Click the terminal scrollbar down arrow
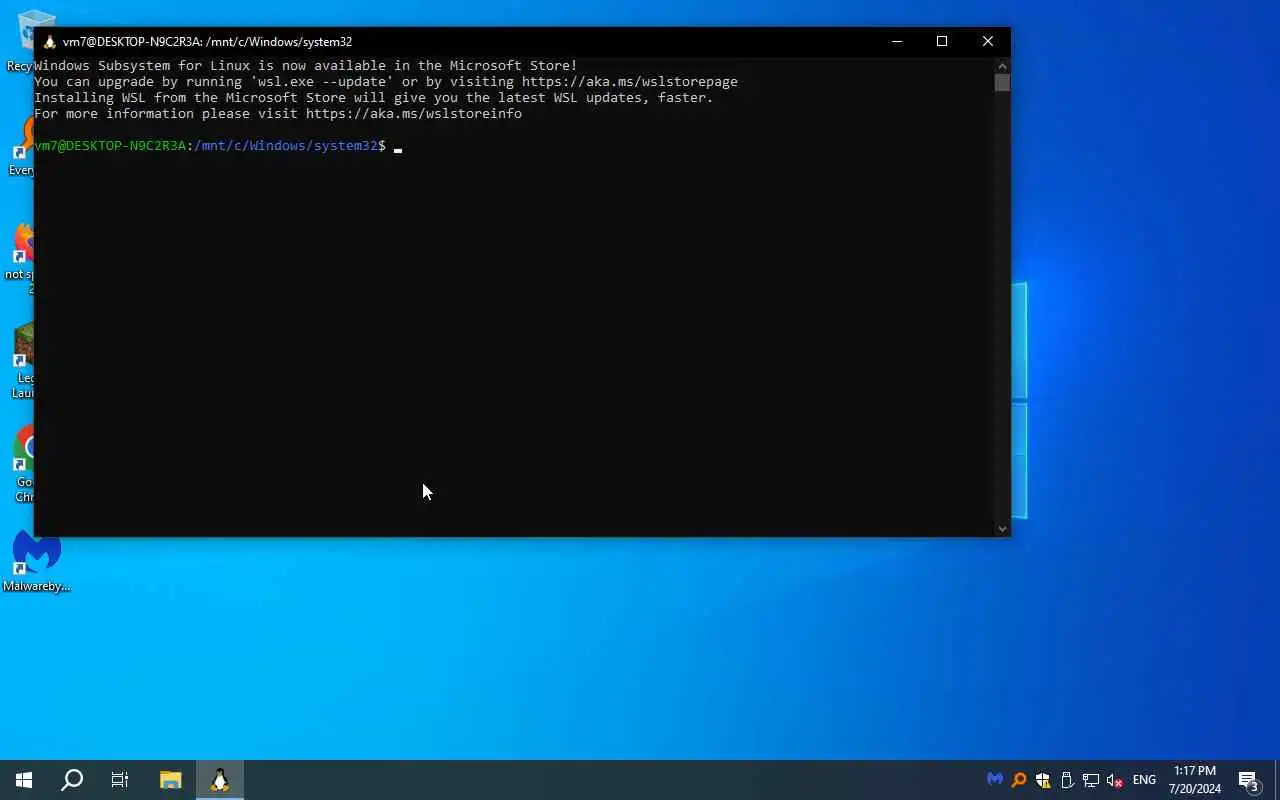Screen dimensions: 1280x800 (1002, 528)
